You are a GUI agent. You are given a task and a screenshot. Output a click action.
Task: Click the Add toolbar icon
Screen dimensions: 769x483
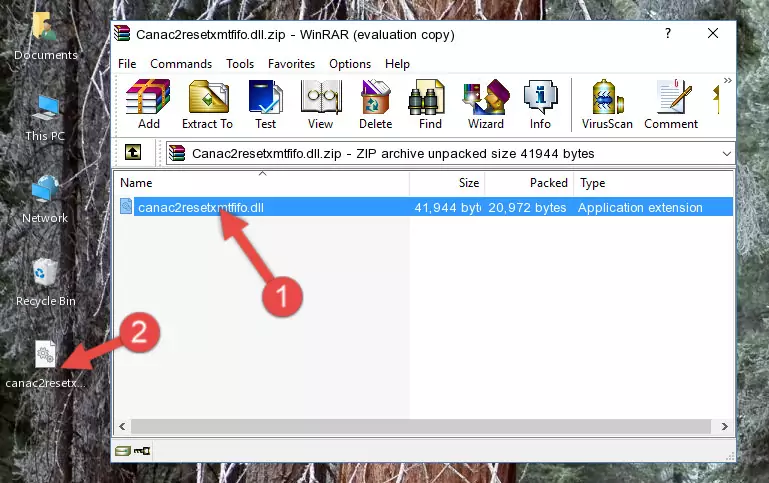148,104
